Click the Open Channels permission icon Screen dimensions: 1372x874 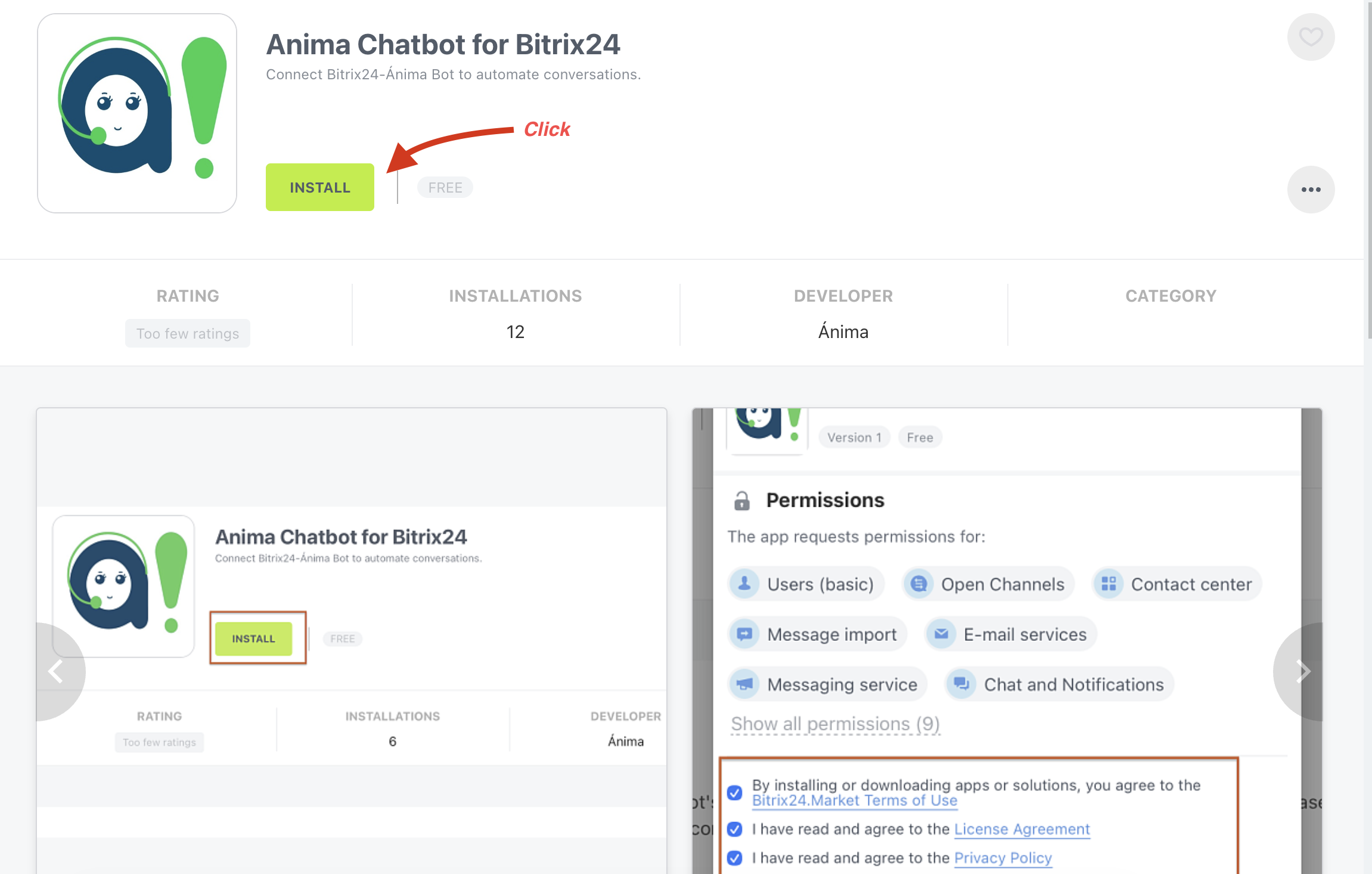click(918, 584)
